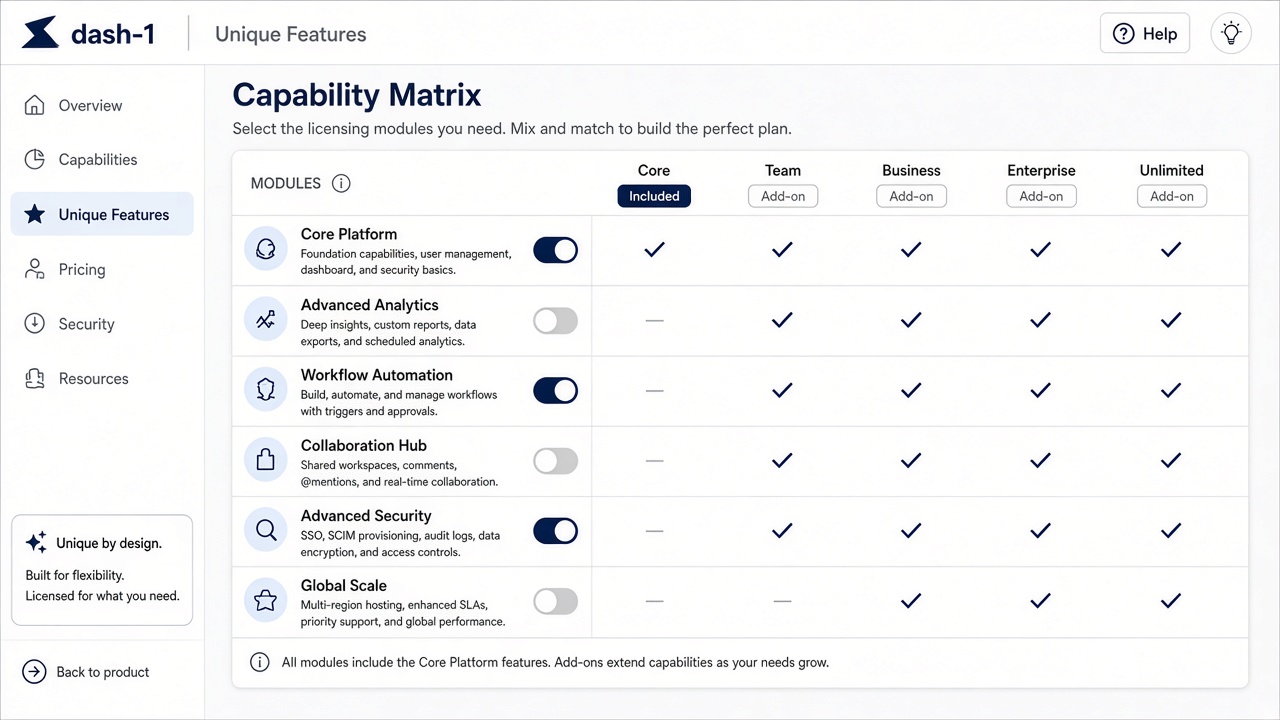1280x720 pixels.
Task: Click the Business Add-on button
Action: [911, 196]
